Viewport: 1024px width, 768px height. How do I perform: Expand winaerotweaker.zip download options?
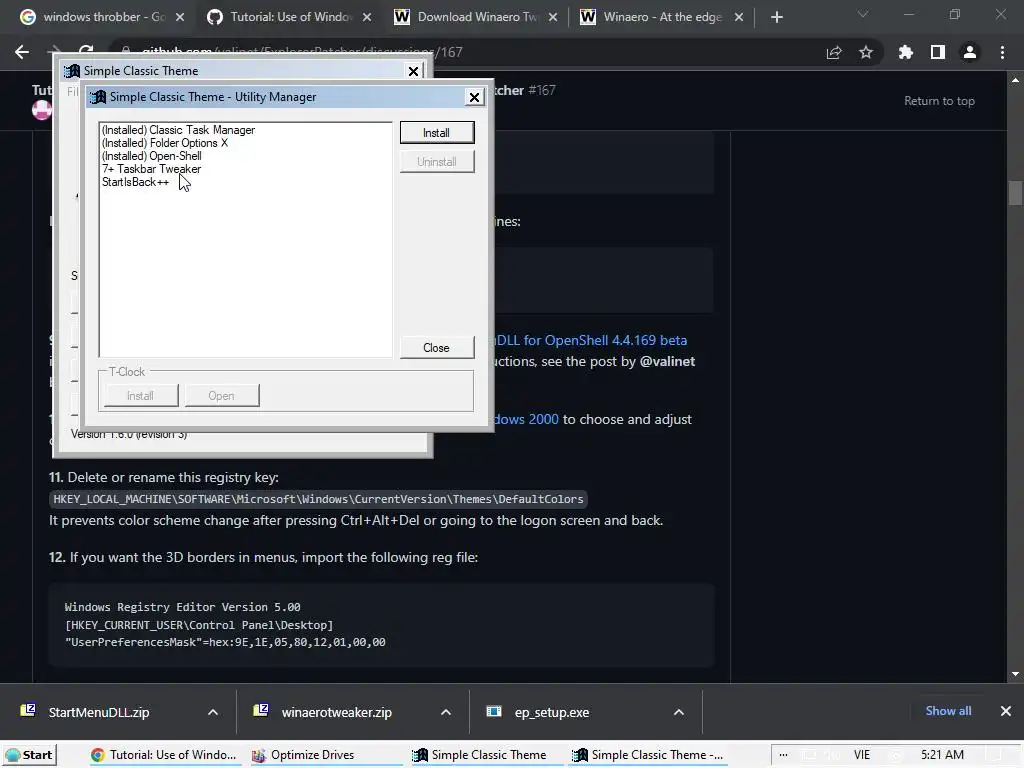click(445, 712)
